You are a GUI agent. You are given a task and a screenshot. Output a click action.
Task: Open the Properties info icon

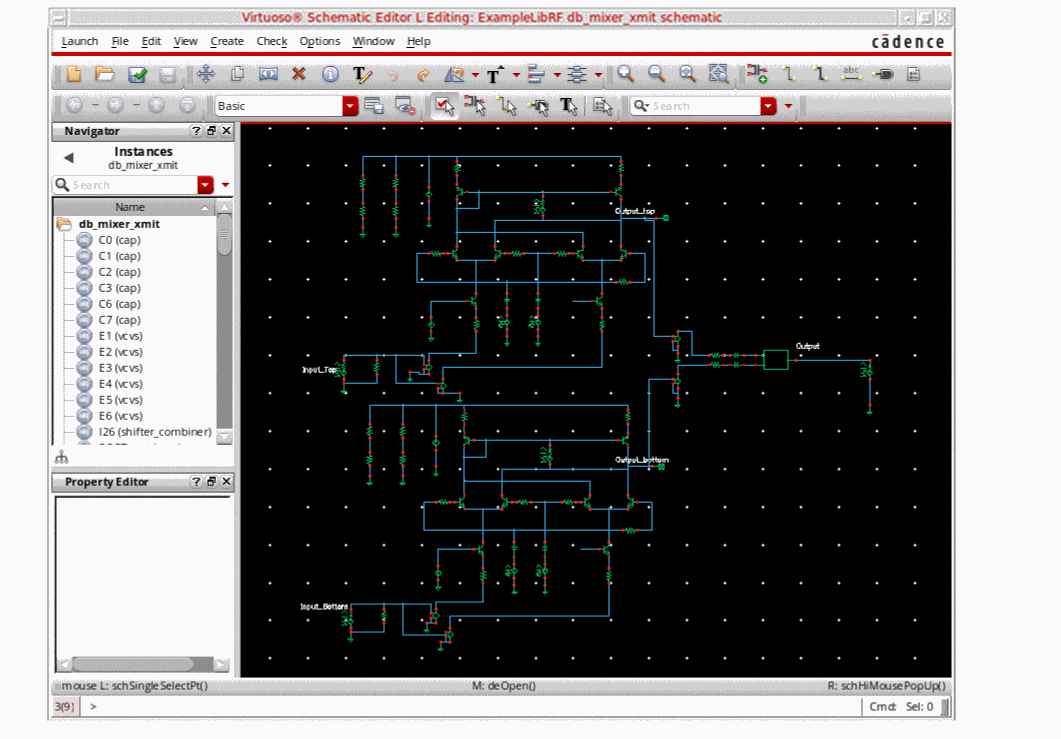click(330, 74)
